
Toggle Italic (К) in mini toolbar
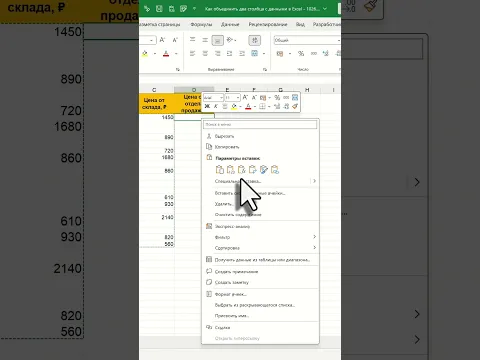click(216, 106)
